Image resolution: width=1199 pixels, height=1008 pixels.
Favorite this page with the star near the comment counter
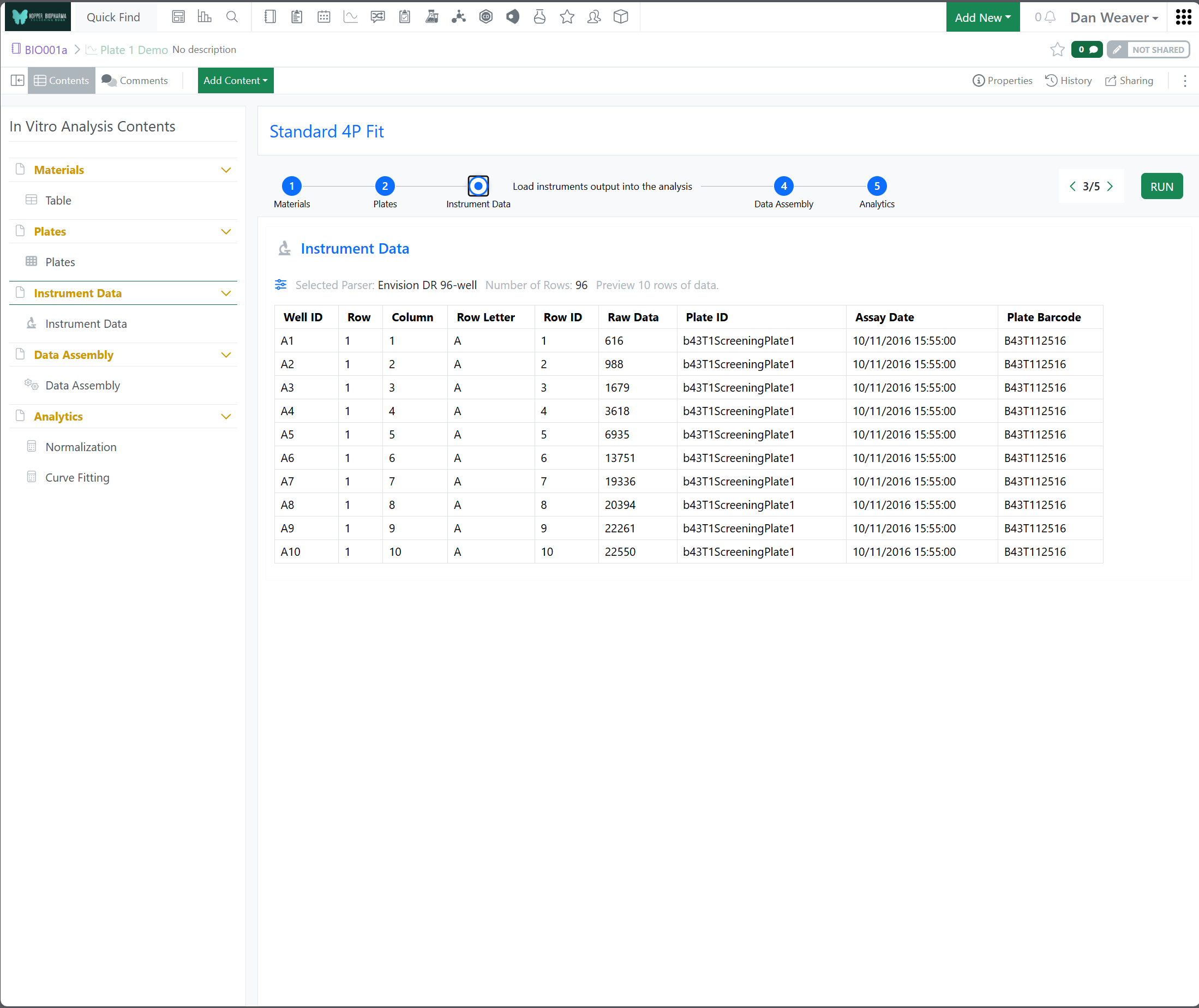(1057, 50)
